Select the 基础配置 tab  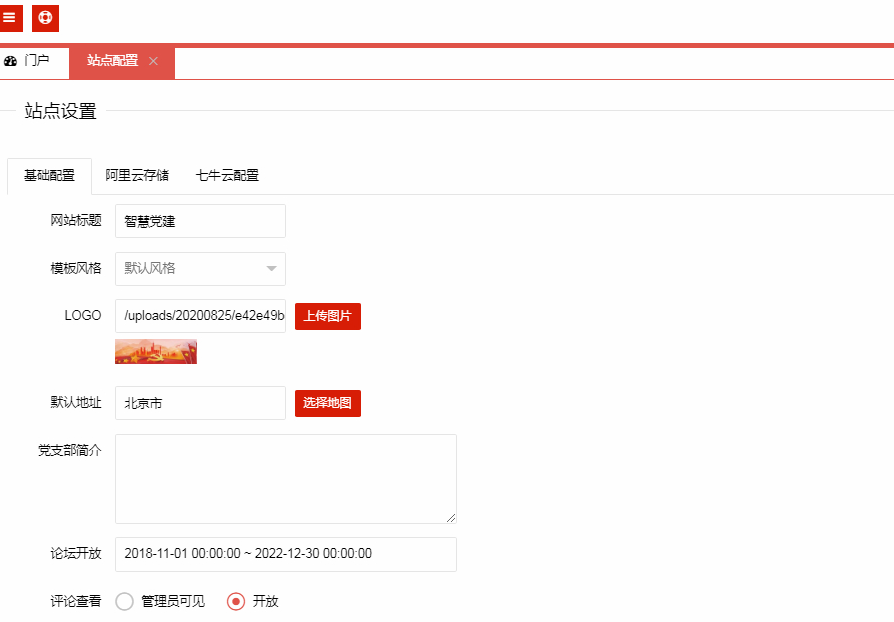point(49,176)
